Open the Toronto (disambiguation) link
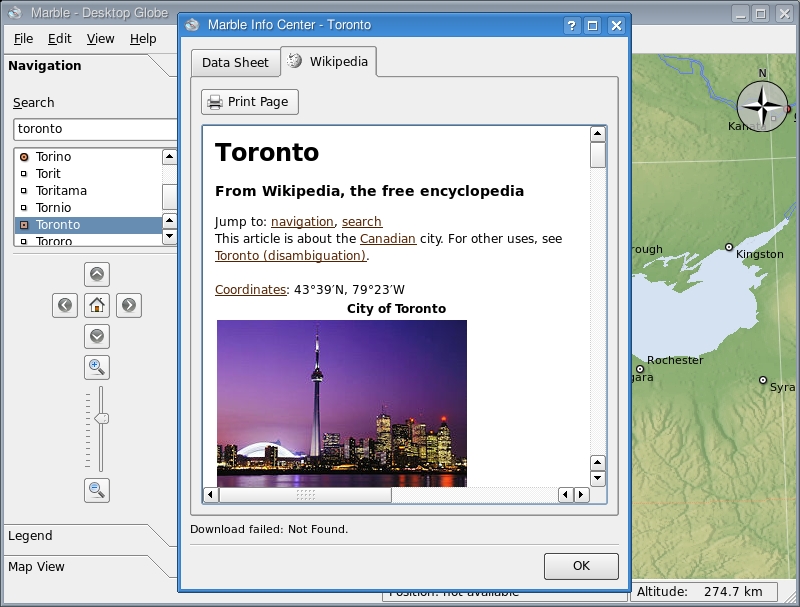 (290, 256)
